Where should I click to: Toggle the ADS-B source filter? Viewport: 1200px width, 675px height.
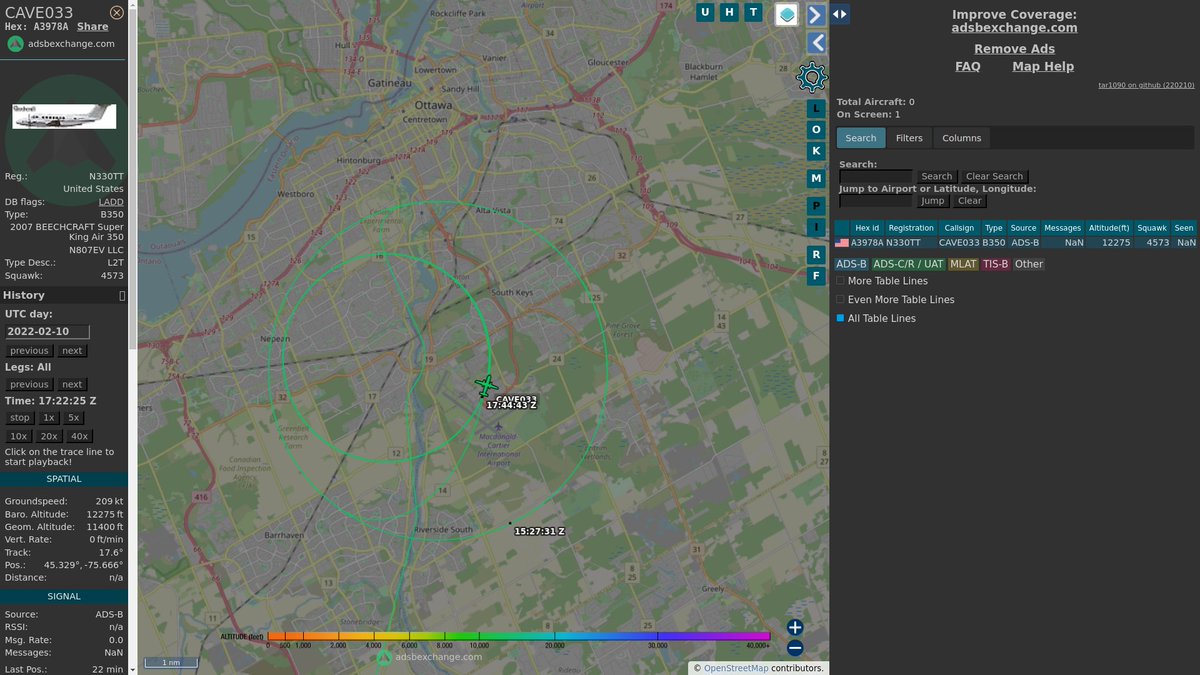851,264
